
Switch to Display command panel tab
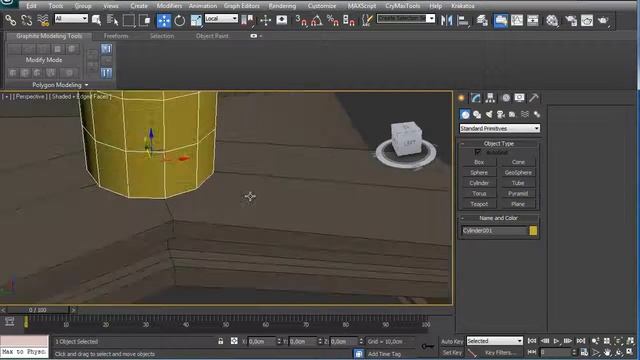coord(519,98)
